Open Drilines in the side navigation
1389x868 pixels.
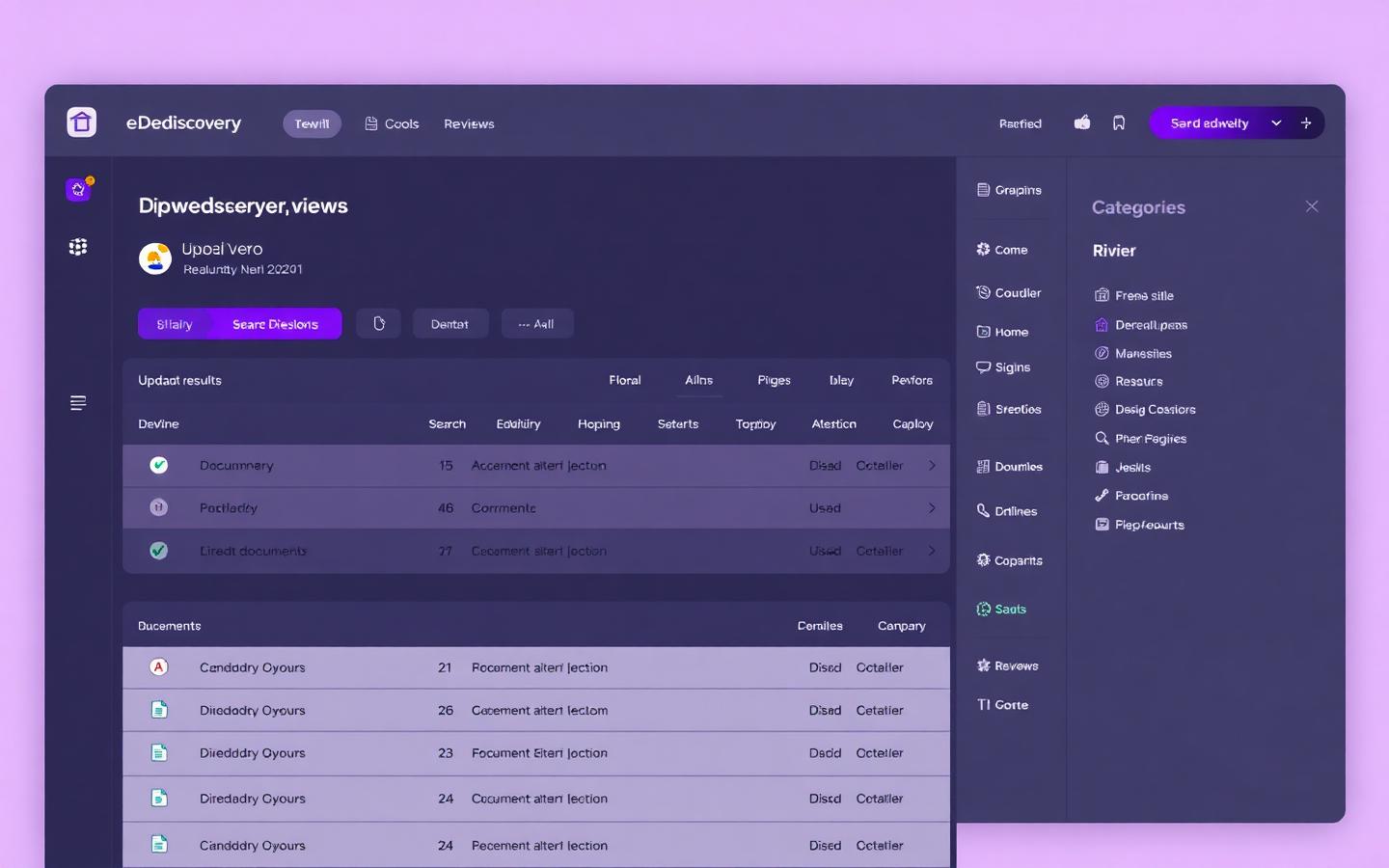pyautogui.click(x=1007, y=511)
